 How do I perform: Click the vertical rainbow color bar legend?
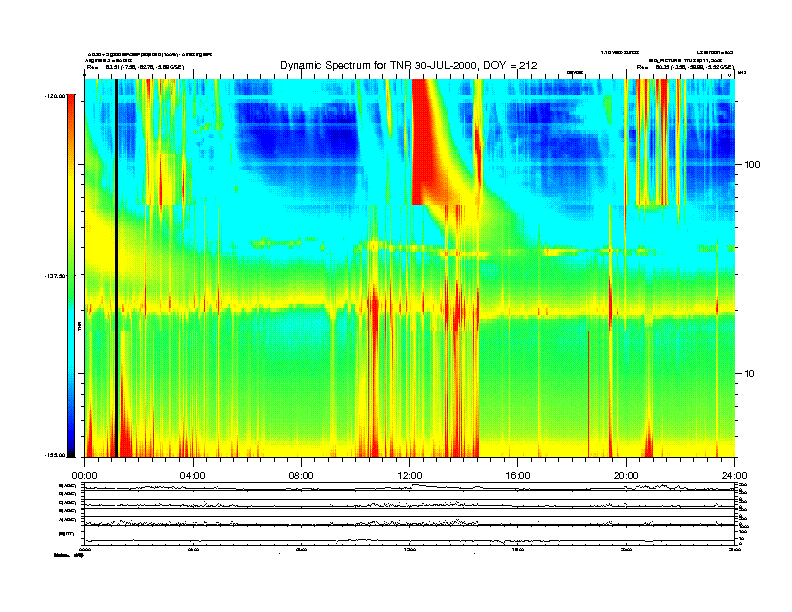71,276
